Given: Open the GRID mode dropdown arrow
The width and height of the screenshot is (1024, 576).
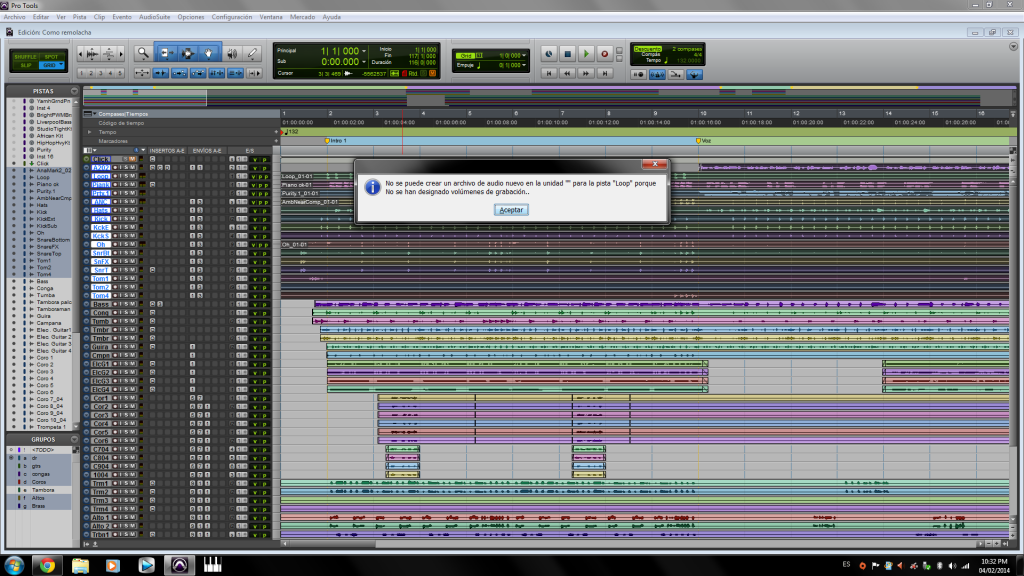Looking at the screenshot, I should (61, 65).
